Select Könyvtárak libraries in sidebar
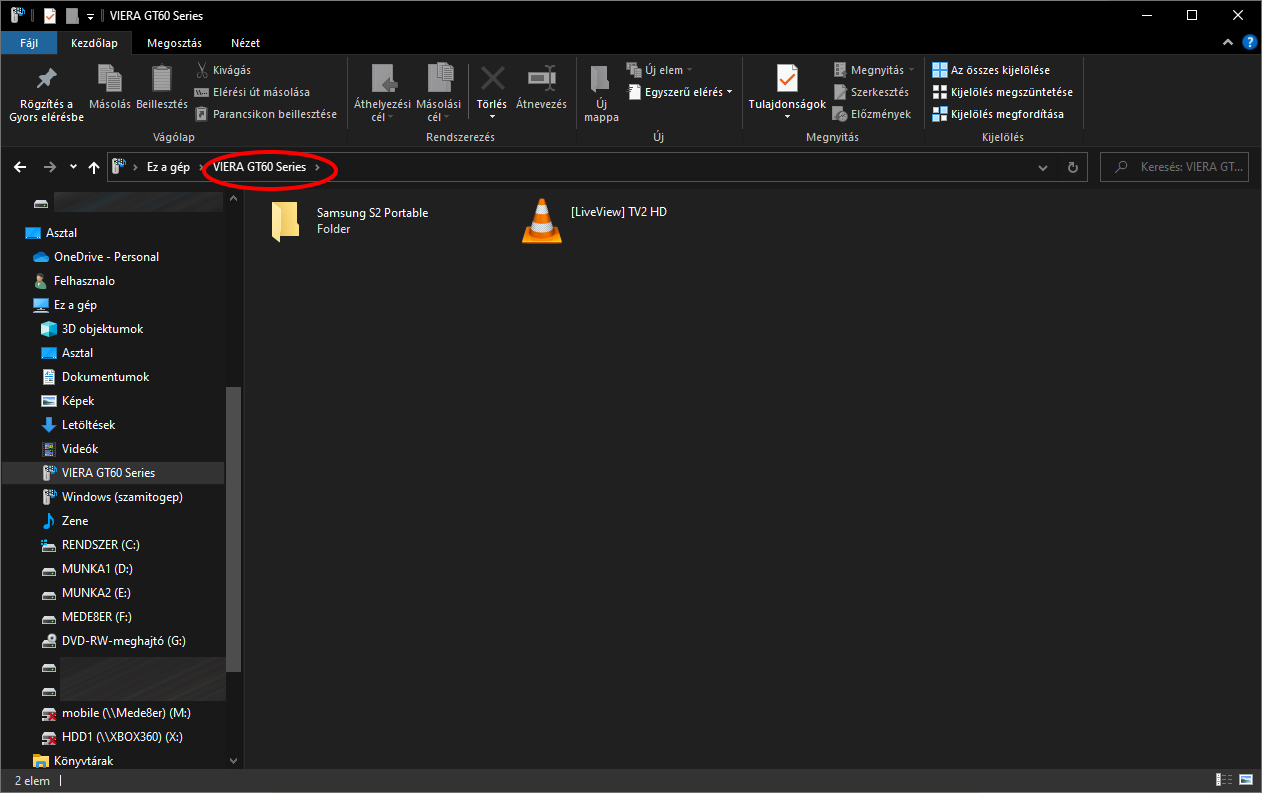The width and height of the screenshot is (1262, 793). 72,761
